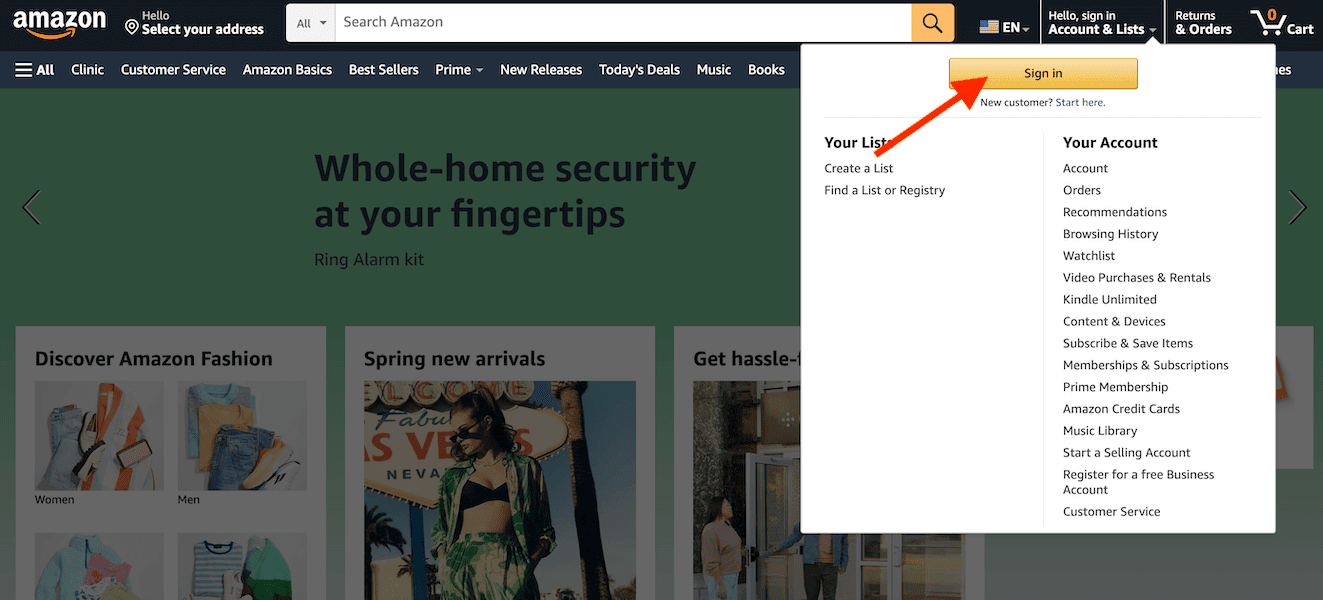The height and width of the screenshot is (600, 1323).
Task: Click the yellow Sign in button
Action: coord(1043,73)
